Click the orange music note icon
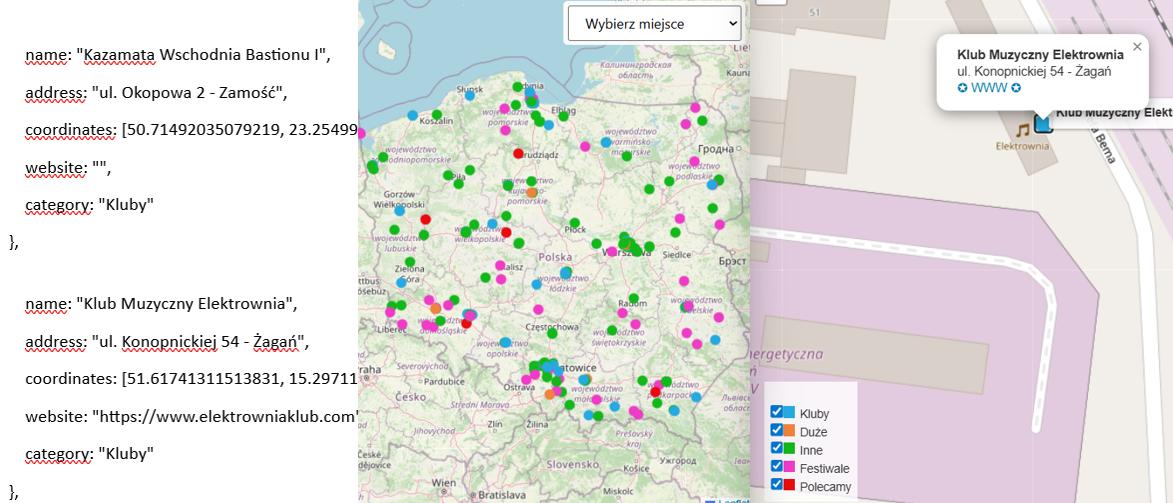 (x=1022, y=130)
